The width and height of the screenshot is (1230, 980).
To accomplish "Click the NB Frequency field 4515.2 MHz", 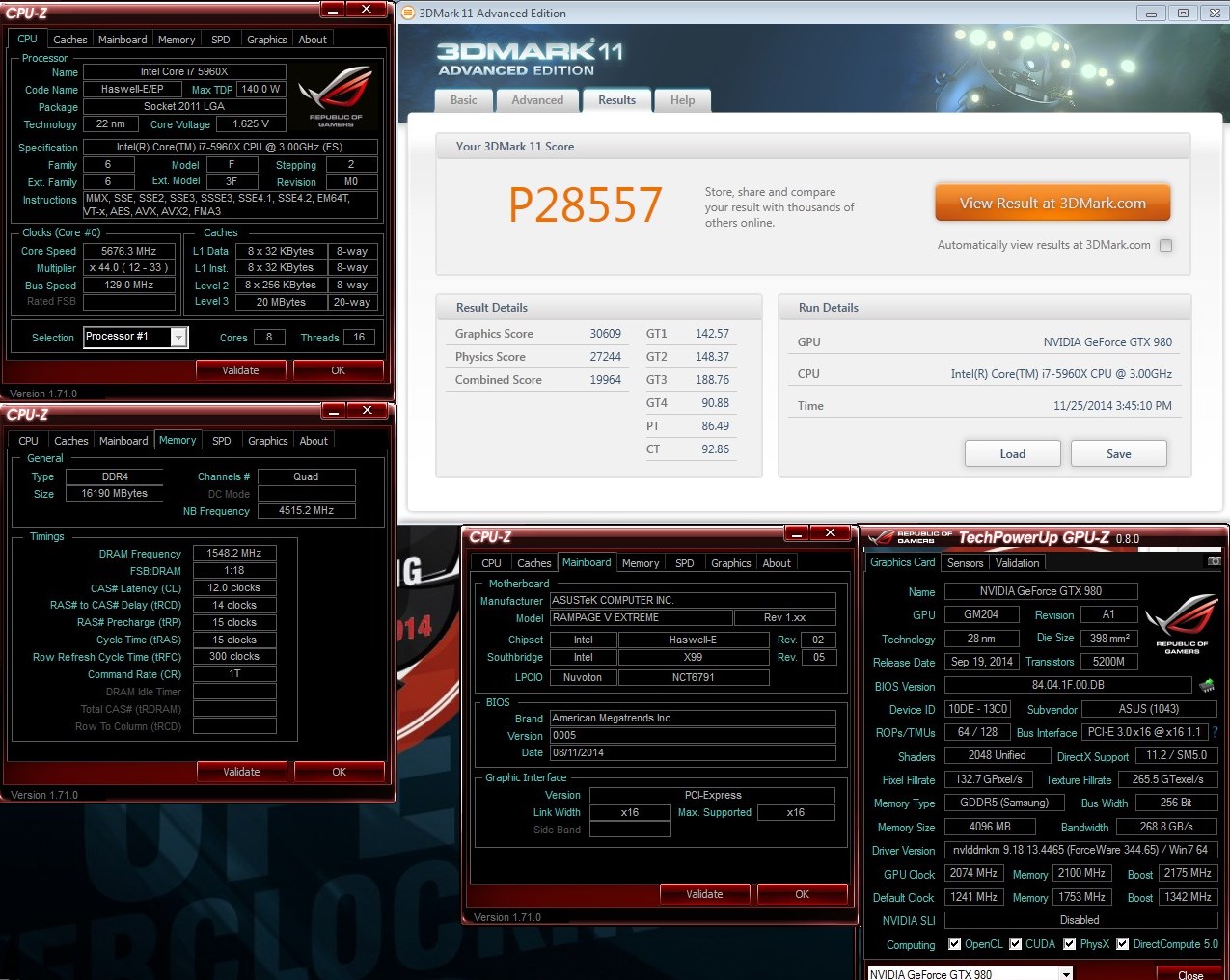I will click(x=307, y=511).
